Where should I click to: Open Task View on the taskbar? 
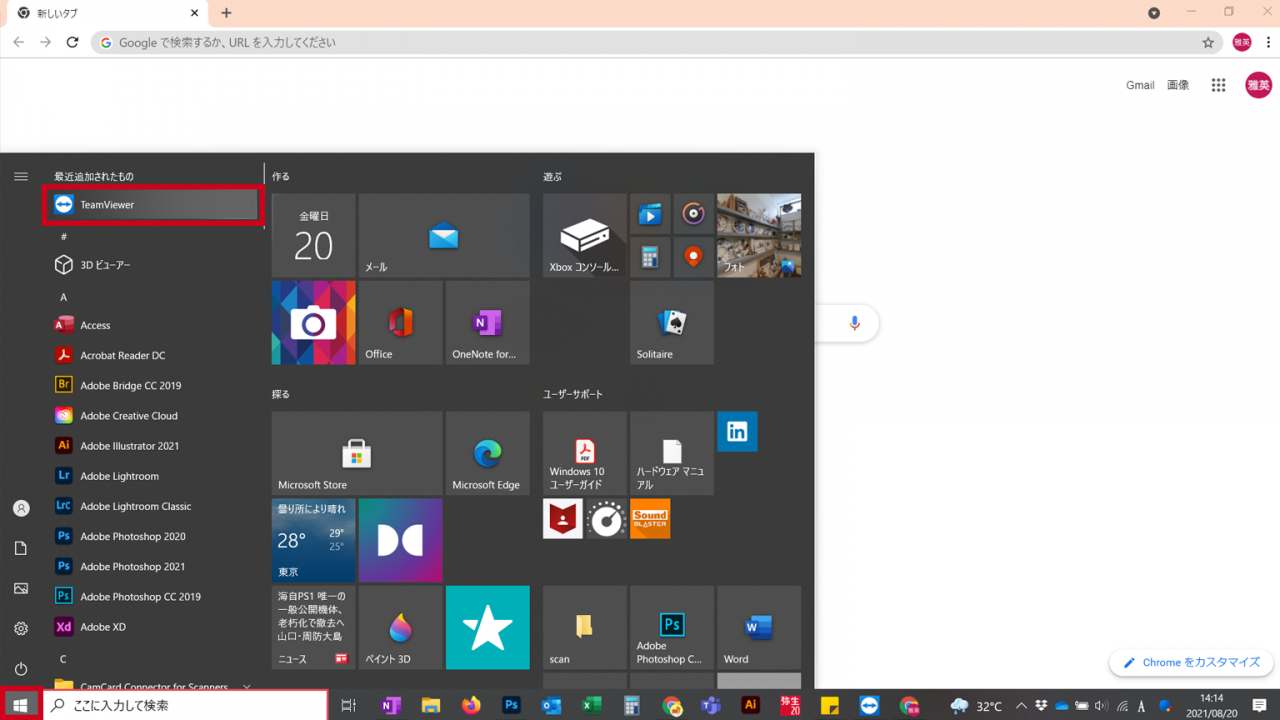348,706
